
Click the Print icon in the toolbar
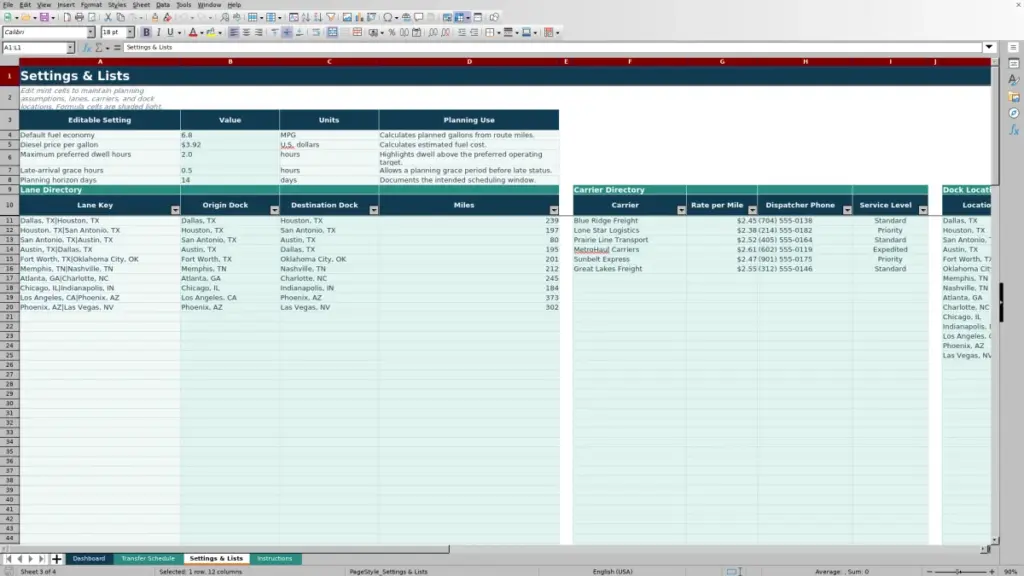(79, 18)
